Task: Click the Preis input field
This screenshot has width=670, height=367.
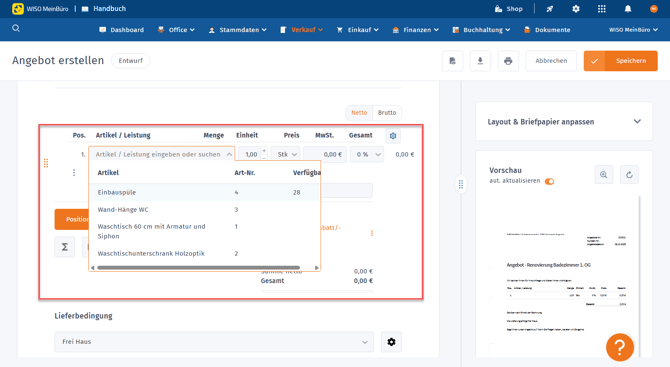Action: point(325,154)
